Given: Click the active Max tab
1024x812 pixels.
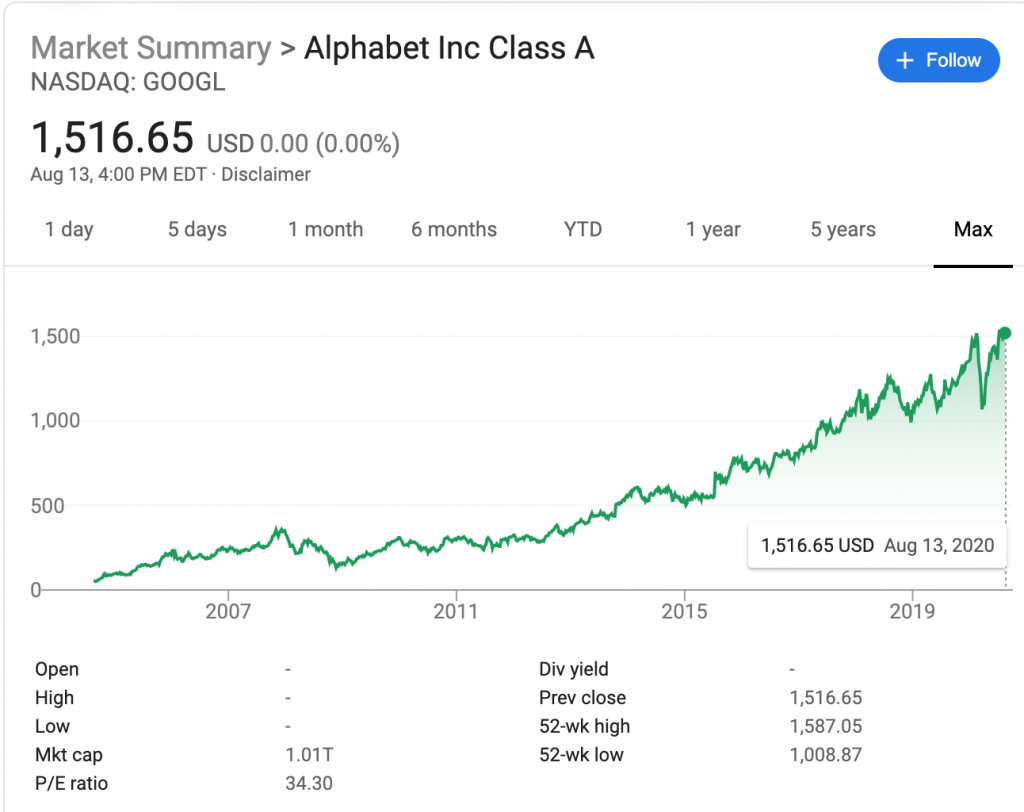Looking at the screenshot, I should (972, 229).
